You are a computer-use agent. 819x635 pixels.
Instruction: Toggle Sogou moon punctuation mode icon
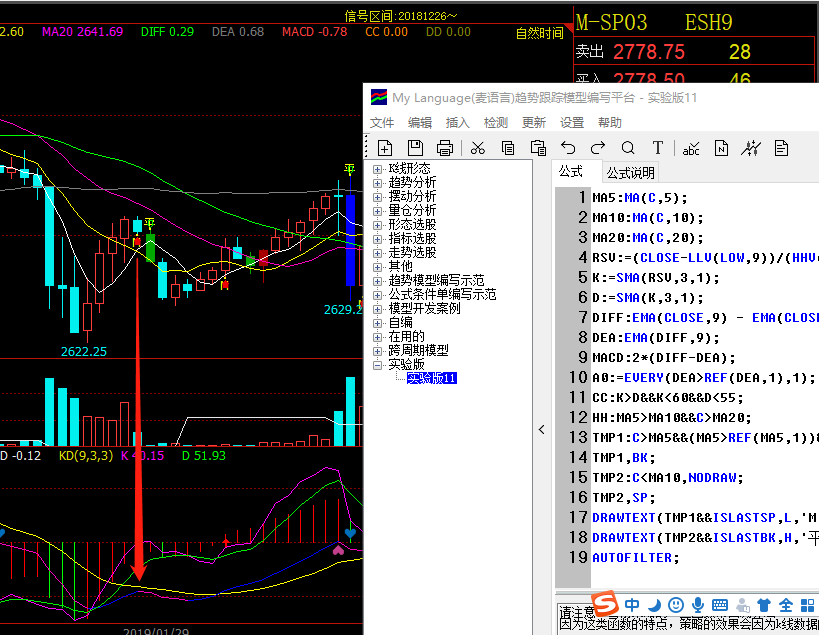point(654,605)
